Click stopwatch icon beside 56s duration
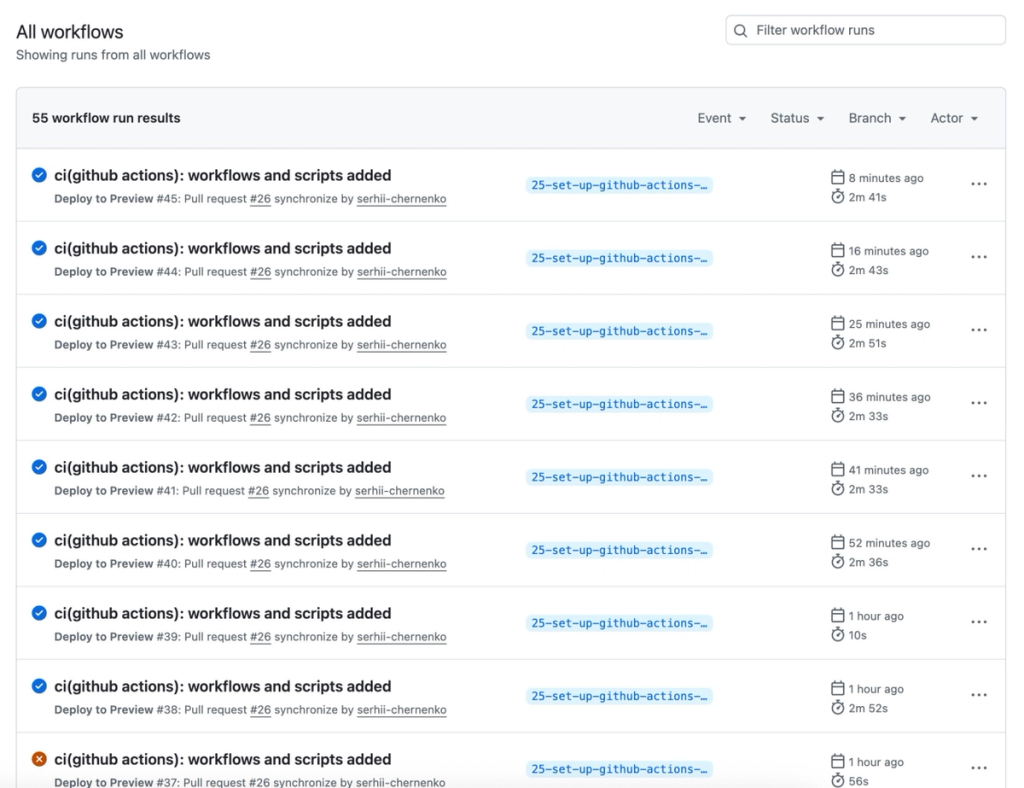This screenshot has height=788, width=1024. click(838, 780)
